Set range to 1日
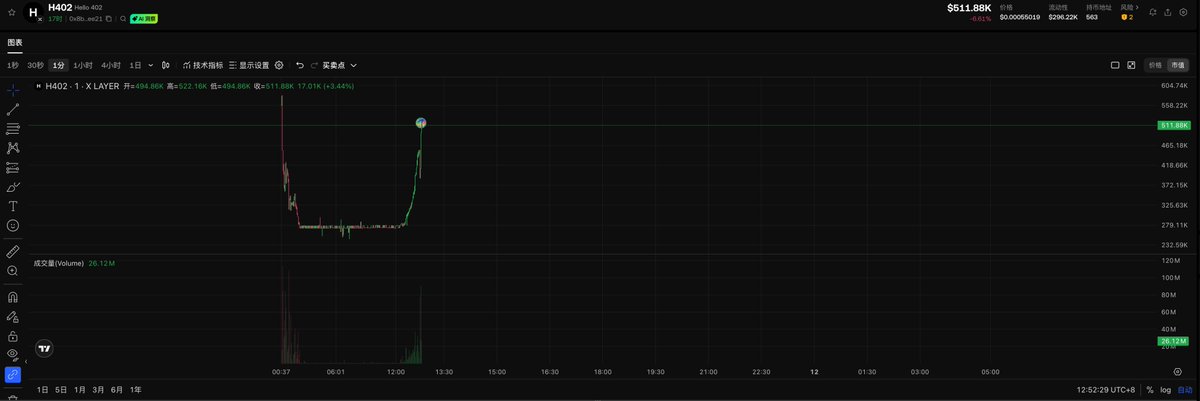 (42, 390)
